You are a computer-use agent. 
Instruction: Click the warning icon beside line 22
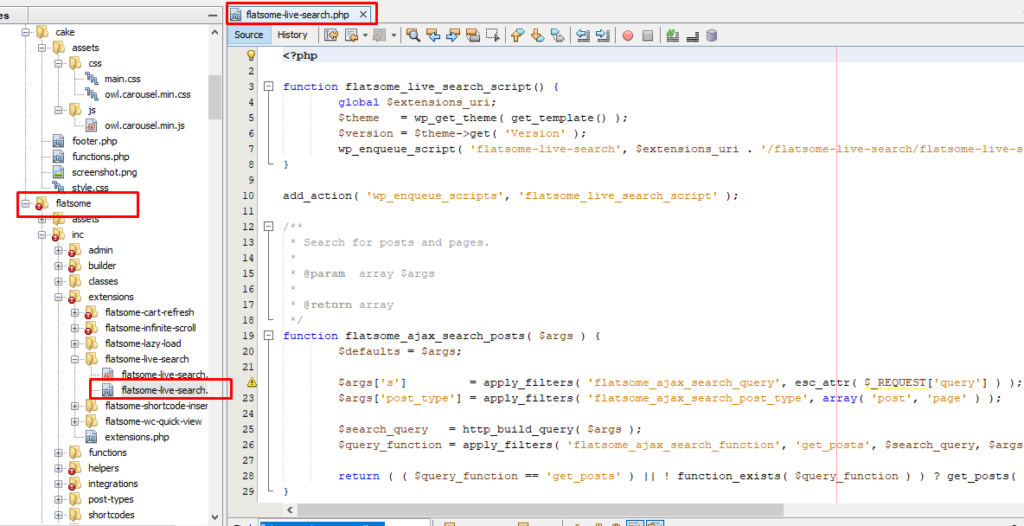pyautogui.click(x=251, y=383)
